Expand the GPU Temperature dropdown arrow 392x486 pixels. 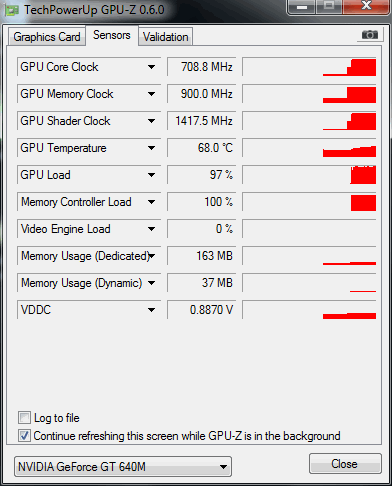152,148
